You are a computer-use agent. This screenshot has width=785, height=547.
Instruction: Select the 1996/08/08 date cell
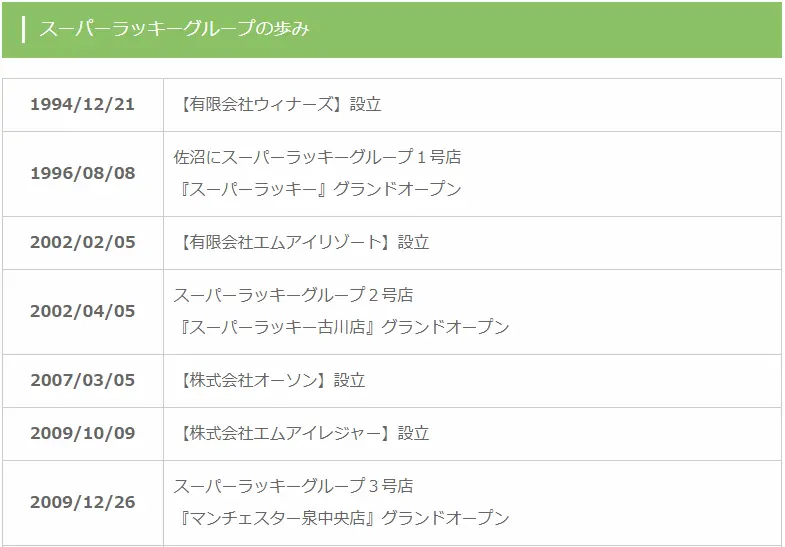83,174
